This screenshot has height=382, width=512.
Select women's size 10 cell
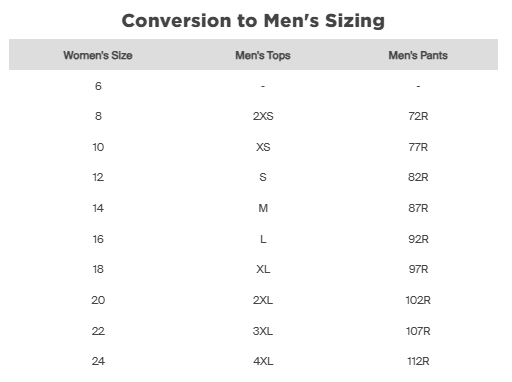[98, 147]
